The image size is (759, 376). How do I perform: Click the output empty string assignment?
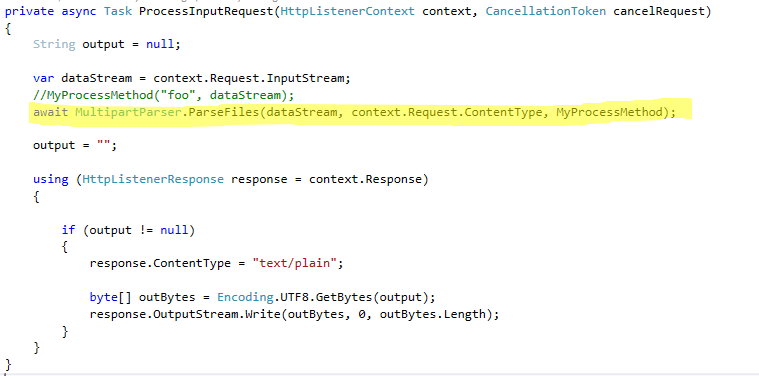(x=75, y=146)
